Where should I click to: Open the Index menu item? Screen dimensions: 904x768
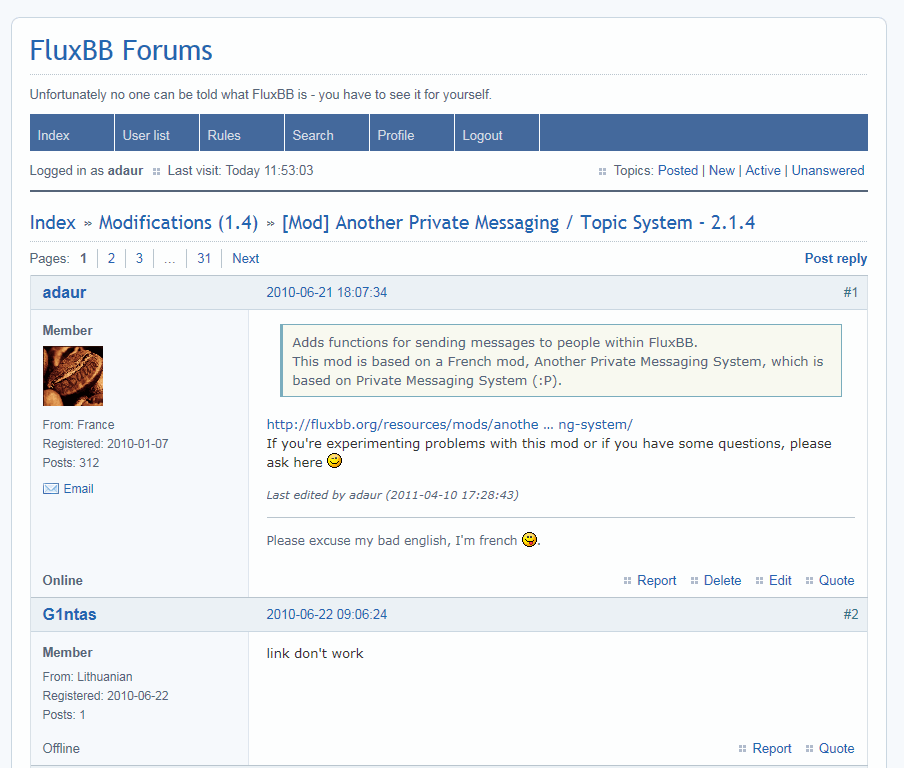click(54, 135)
